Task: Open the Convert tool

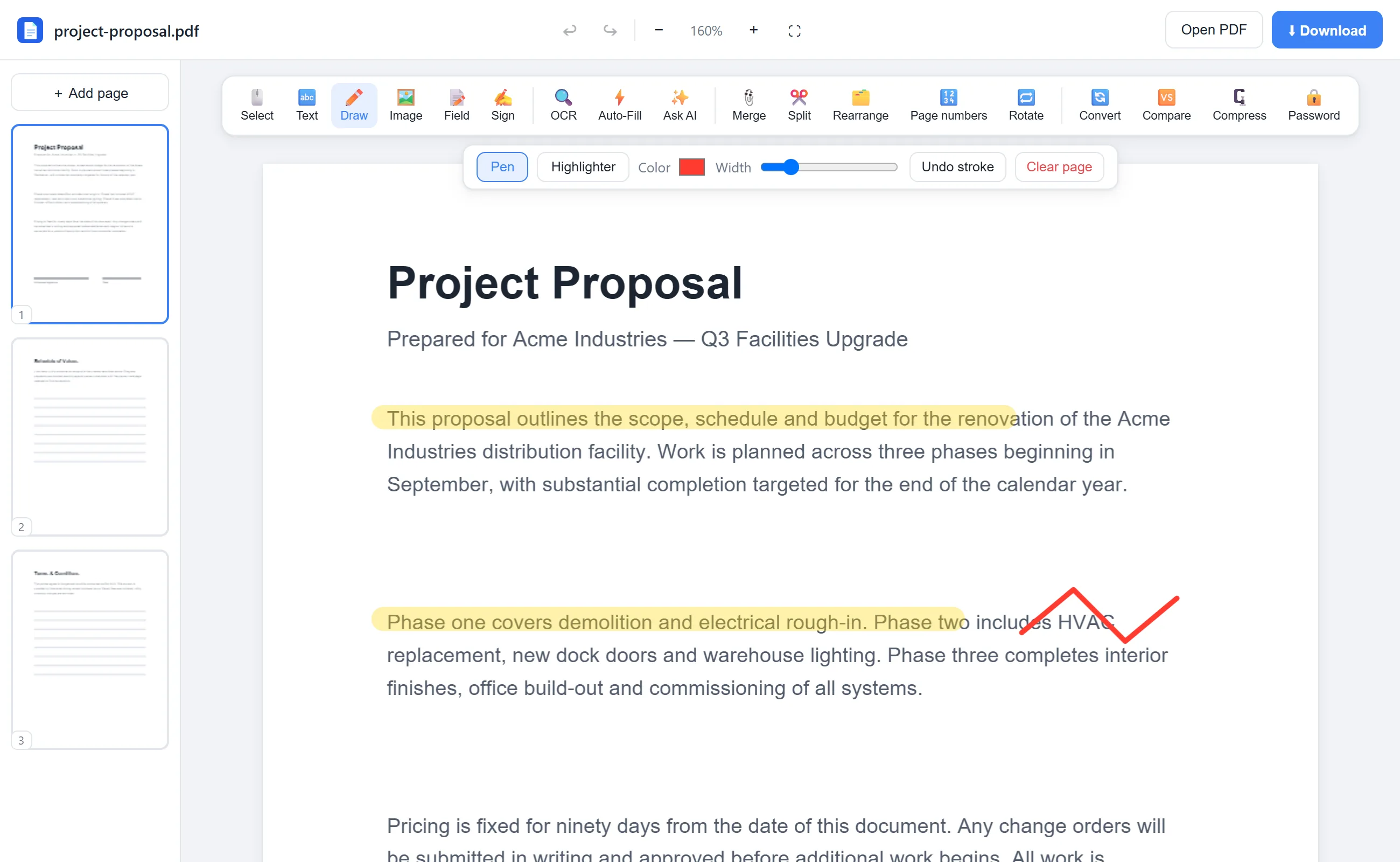Action: coord(1099,106)
